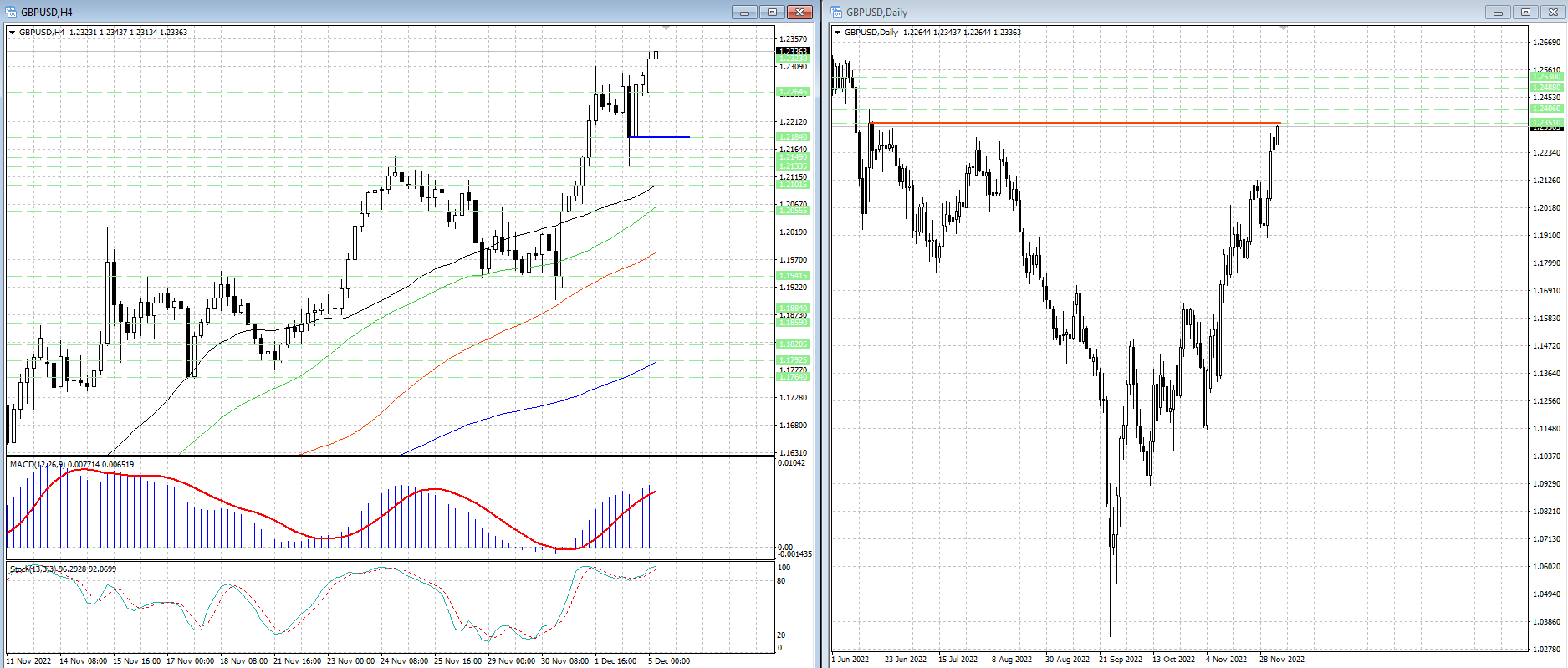Click the green 1.24060 level label on Daily

(1546, 108)
